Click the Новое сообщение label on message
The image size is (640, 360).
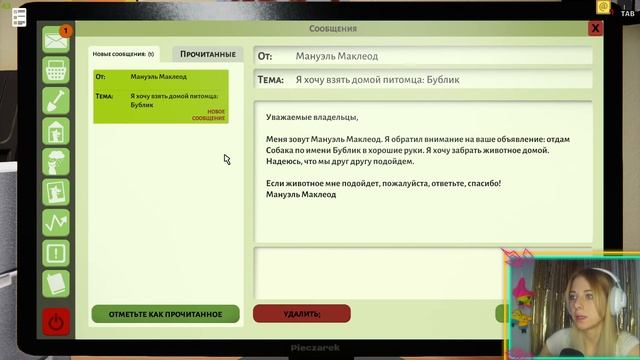tap(209, 115)
